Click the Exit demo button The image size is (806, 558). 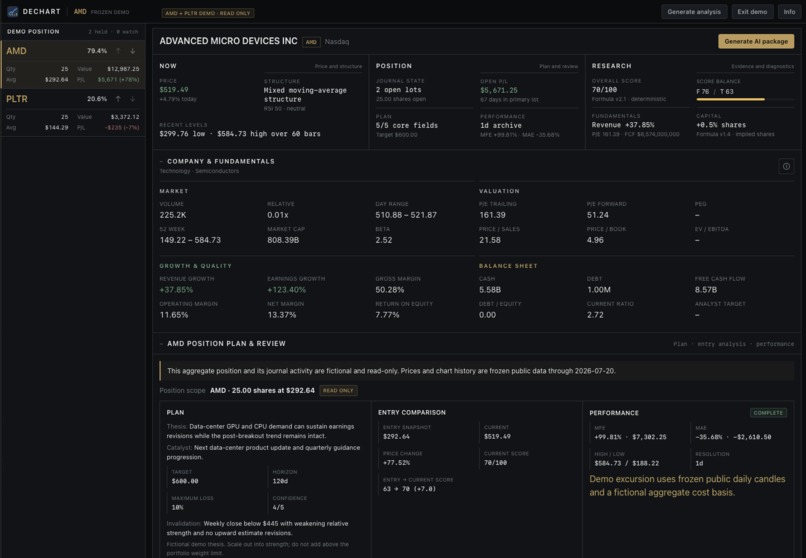point(752,12)
